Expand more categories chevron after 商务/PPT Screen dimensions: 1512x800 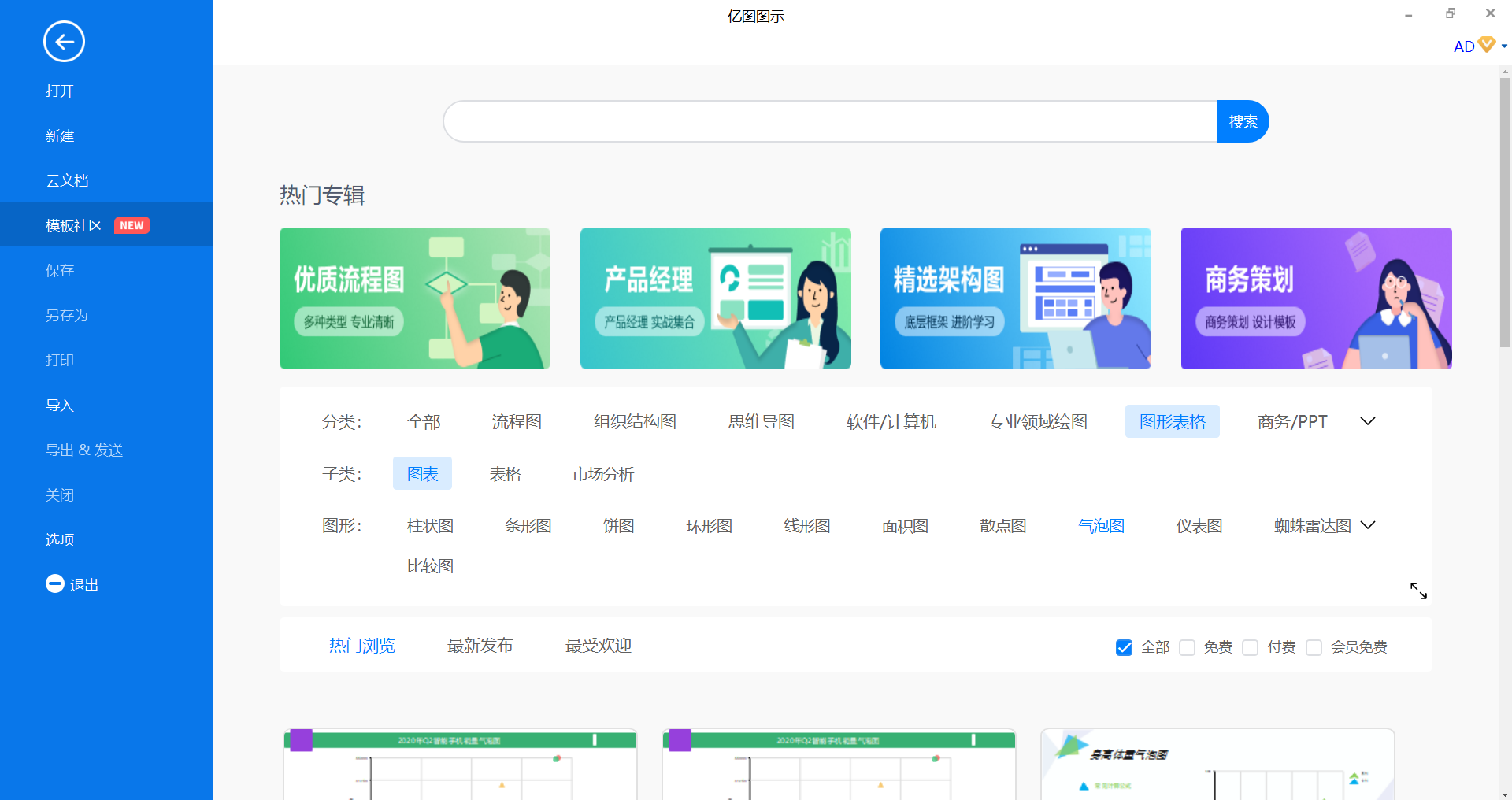click(x=1368, y=421)
